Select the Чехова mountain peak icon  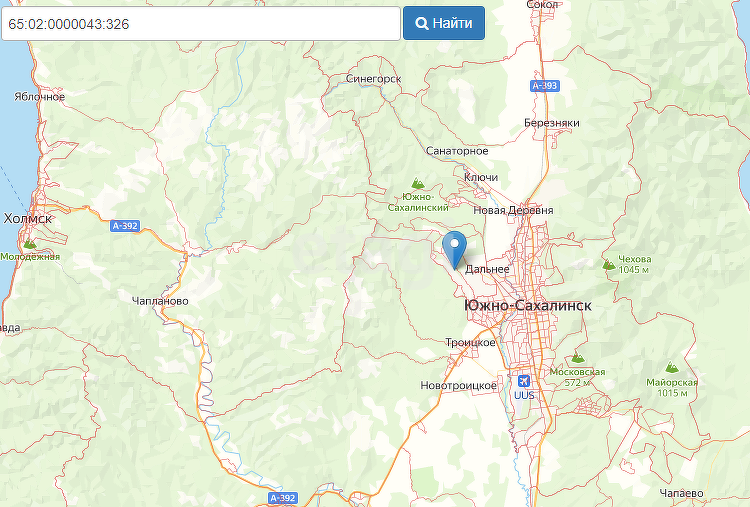[x=608, y=265]
